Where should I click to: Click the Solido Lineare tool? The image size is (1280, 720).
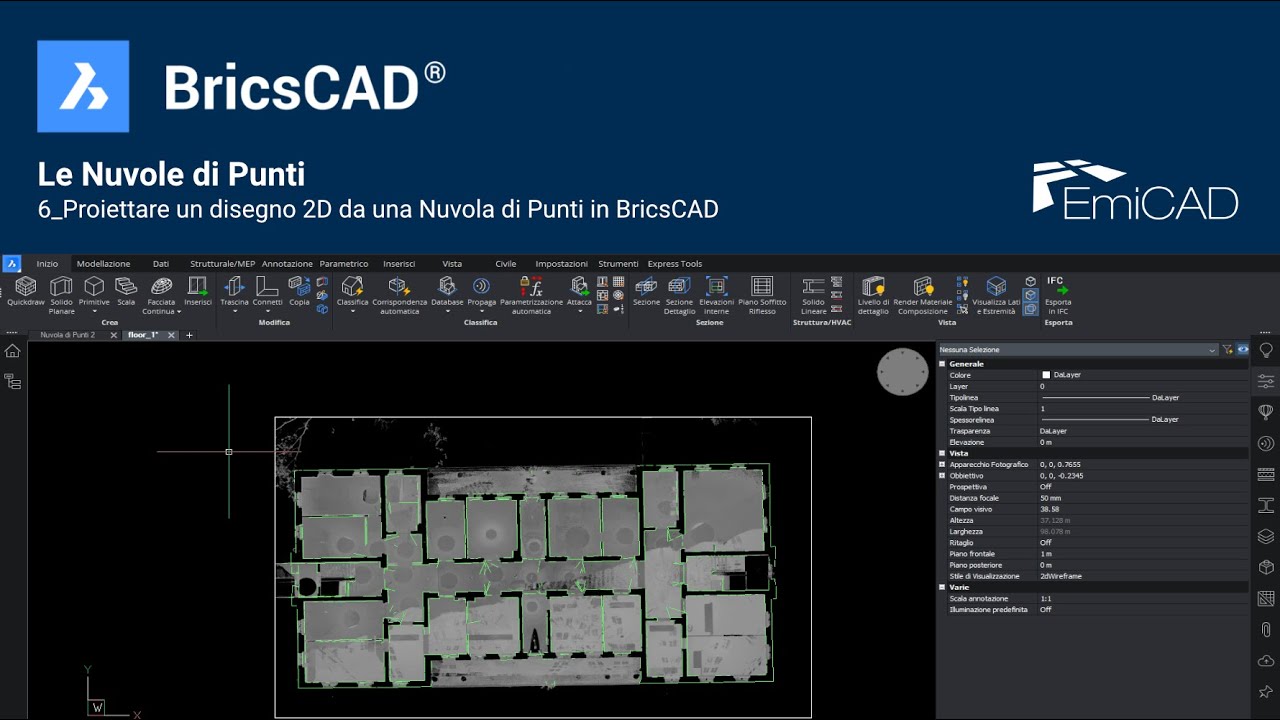[813, 296]
